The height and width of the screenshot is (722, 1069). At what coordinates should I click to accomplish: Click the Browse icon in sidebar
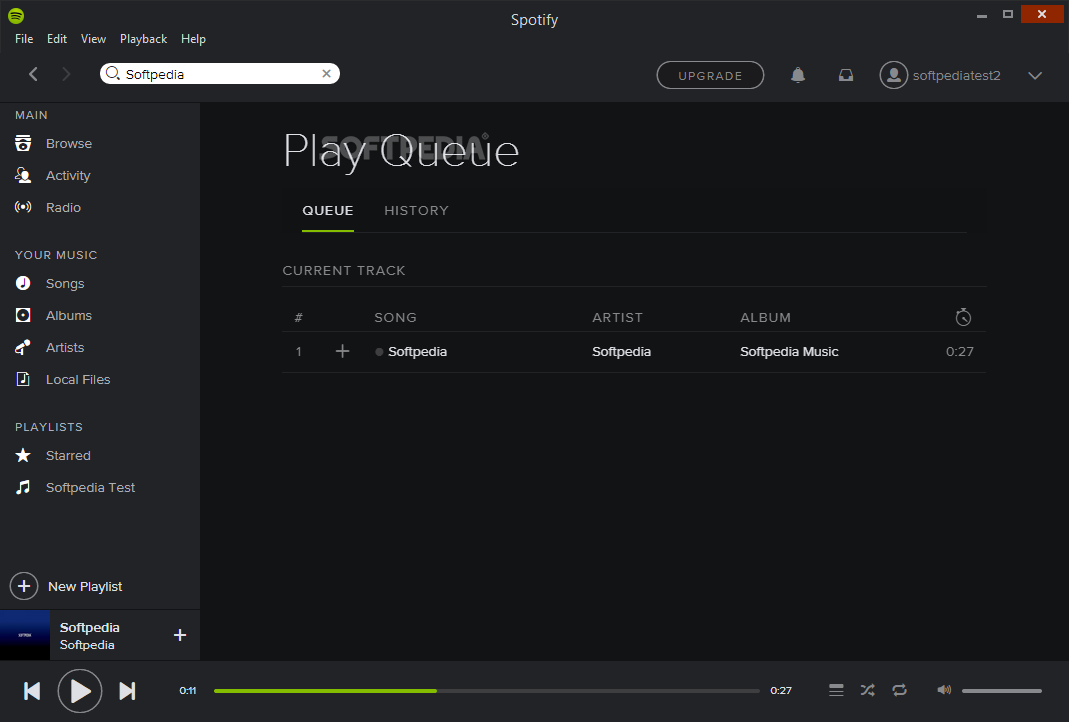point(23,143)
